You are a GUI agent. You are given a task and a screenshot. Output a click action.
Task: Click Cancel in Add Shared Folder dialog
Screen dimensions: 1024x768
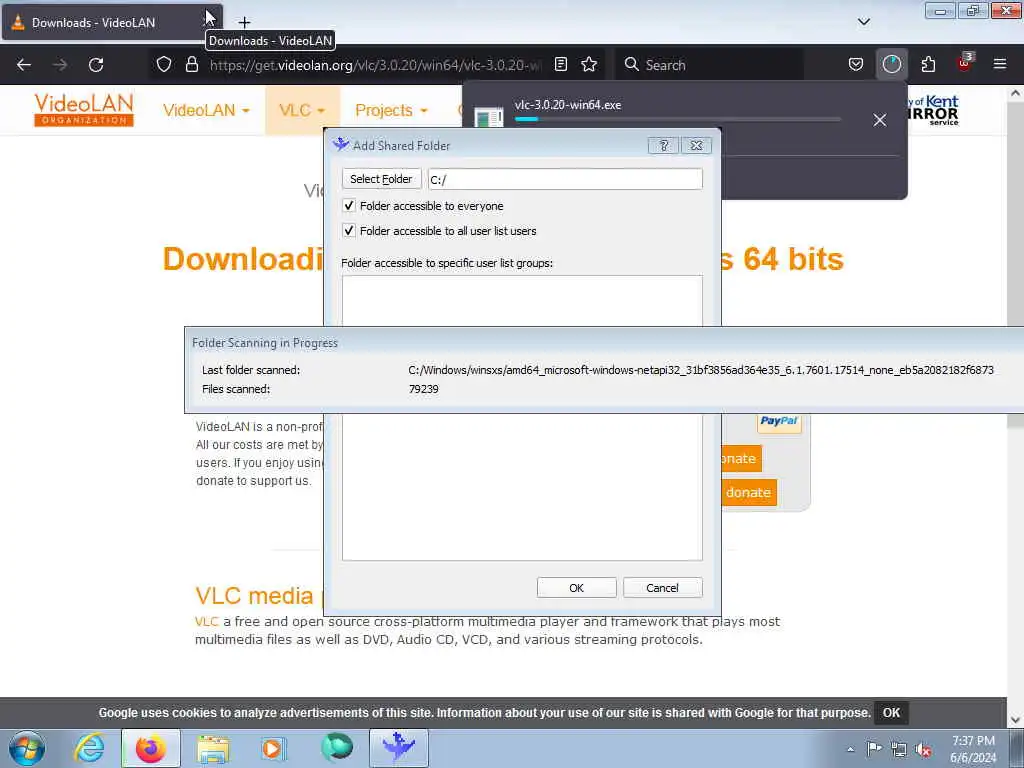coord(662,588)
